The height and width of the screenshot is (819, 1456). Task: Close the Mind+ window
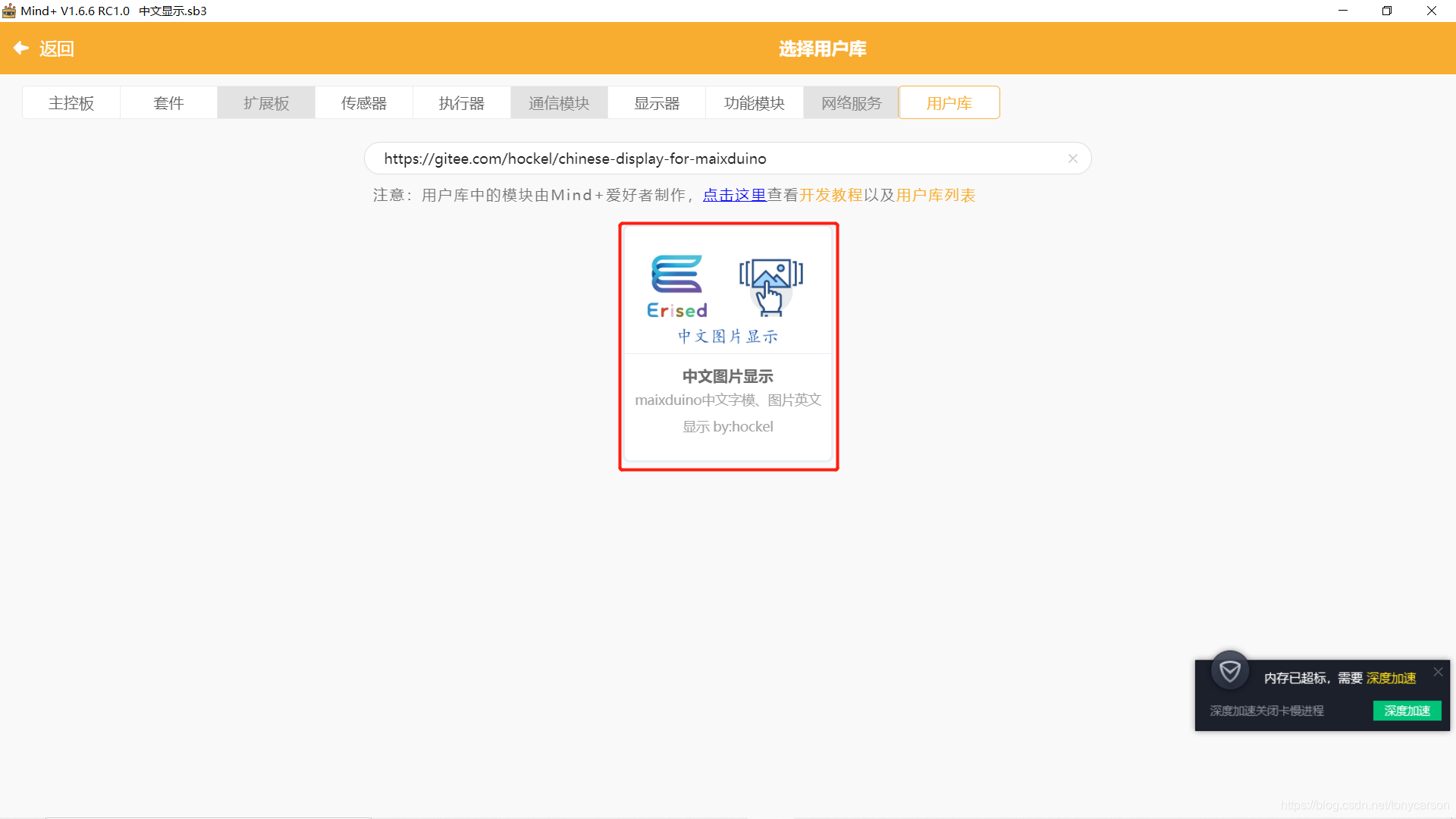point(1432,11)
